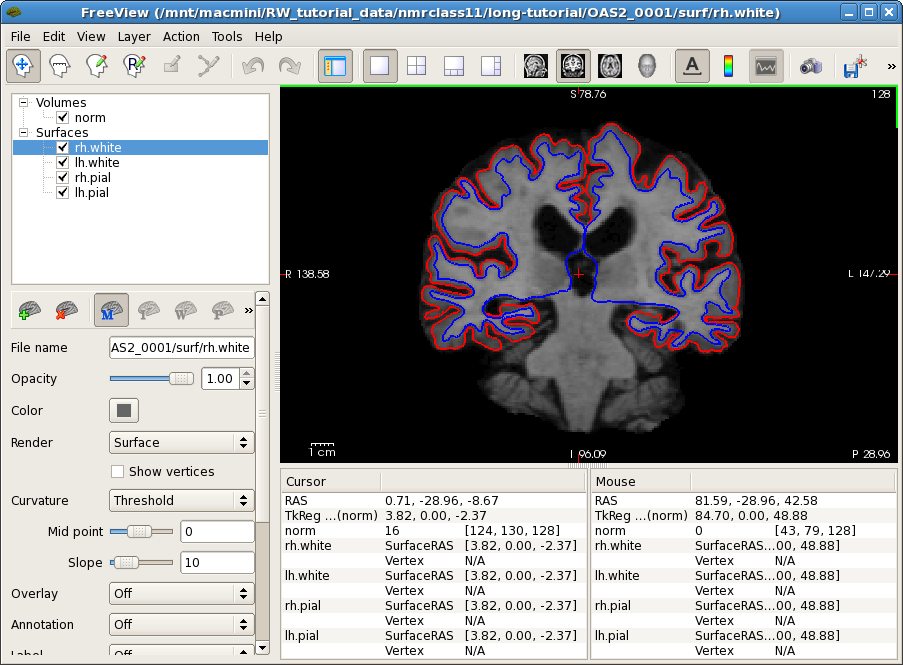This screenshot has height=665, width=903.
Task: Uncheck the lh.white surface layer
Action: pos(63,162)
